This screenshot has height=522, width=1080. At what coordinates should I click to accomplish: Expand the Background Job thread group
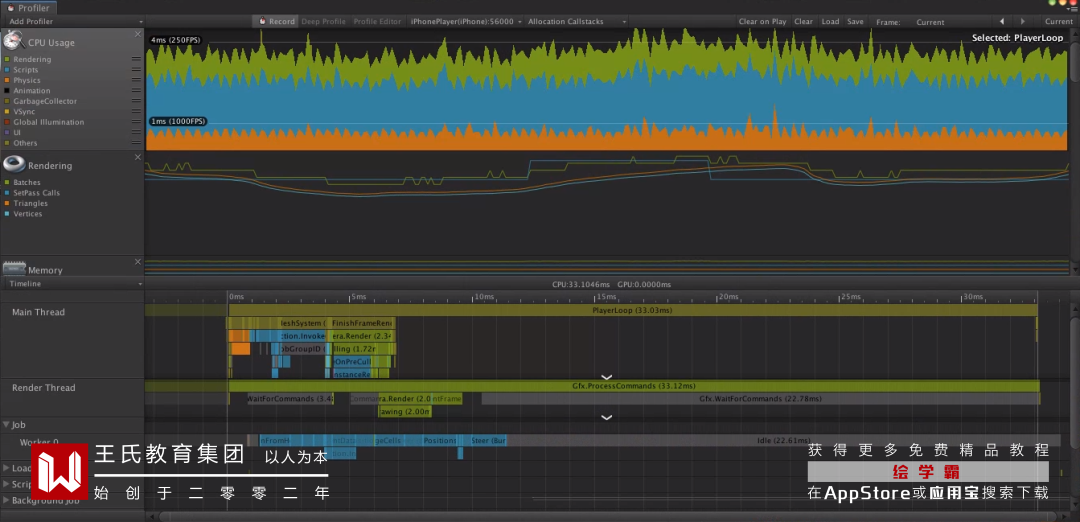coord(6,501)
